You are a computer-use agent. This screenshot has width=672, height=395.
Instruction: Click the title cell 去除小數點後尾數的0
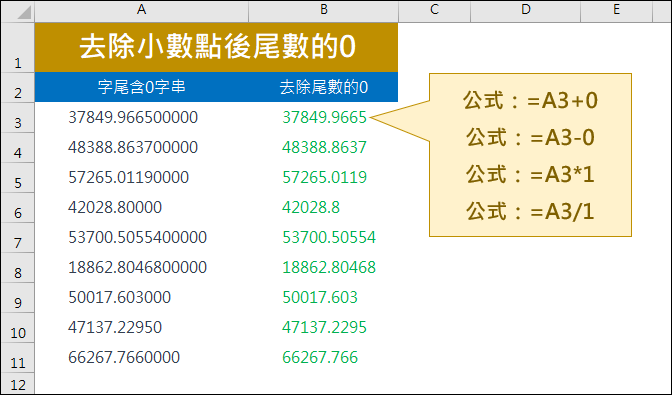click(216, 47)
